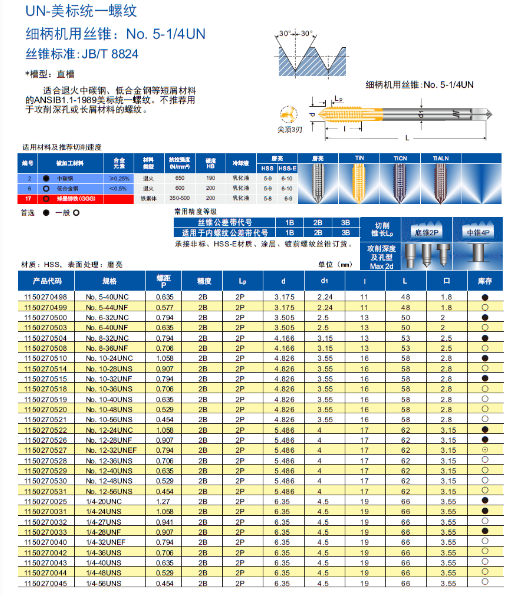512x595 pixels.
Task: Click spec No. 12-28UNF
Action: [109, 440]
